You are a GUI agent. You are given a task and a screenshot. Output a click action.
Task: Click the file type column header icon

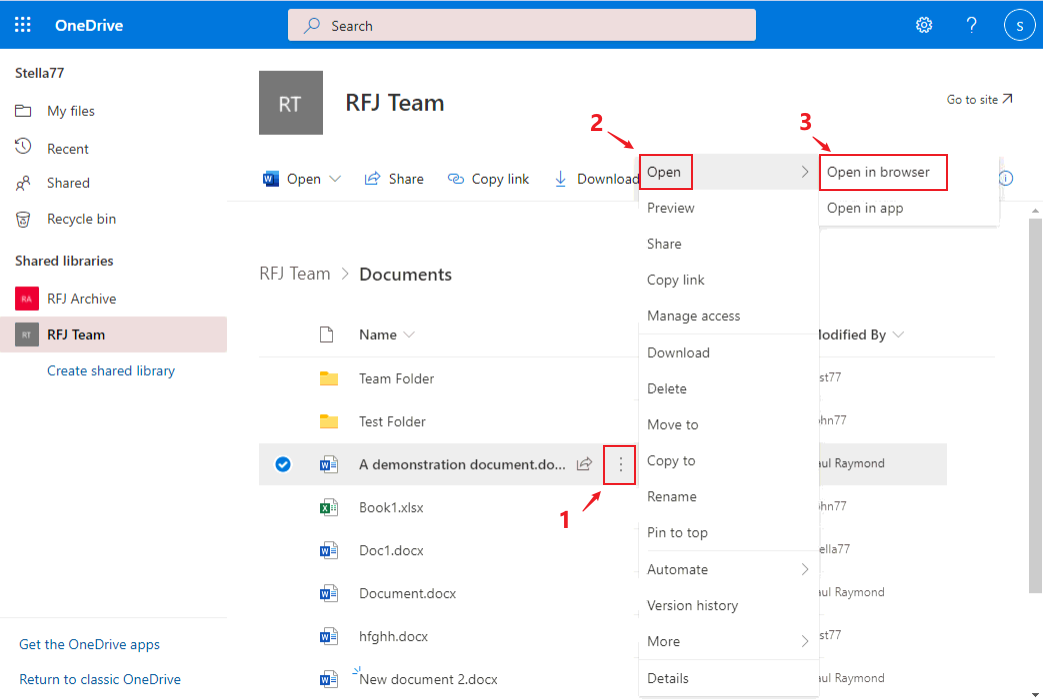[x=326, y=334]
